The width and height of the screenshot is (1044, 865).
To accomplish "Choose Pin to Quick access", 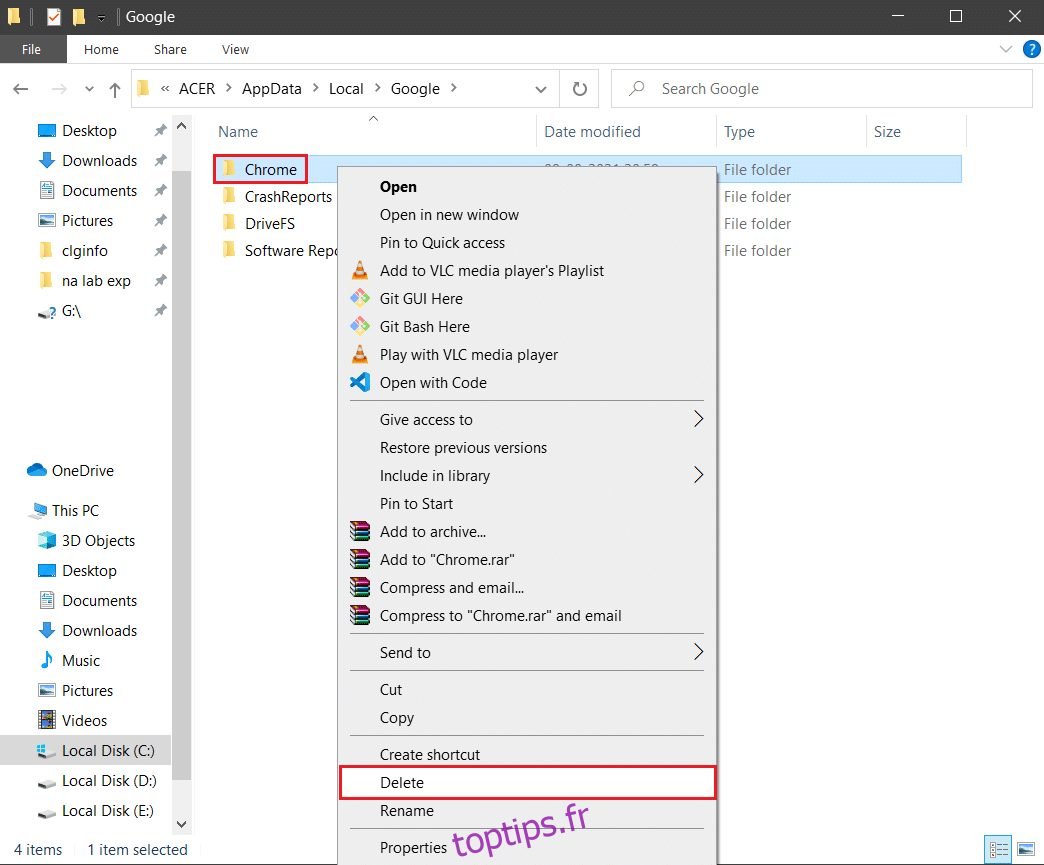I will pos(526,243).
